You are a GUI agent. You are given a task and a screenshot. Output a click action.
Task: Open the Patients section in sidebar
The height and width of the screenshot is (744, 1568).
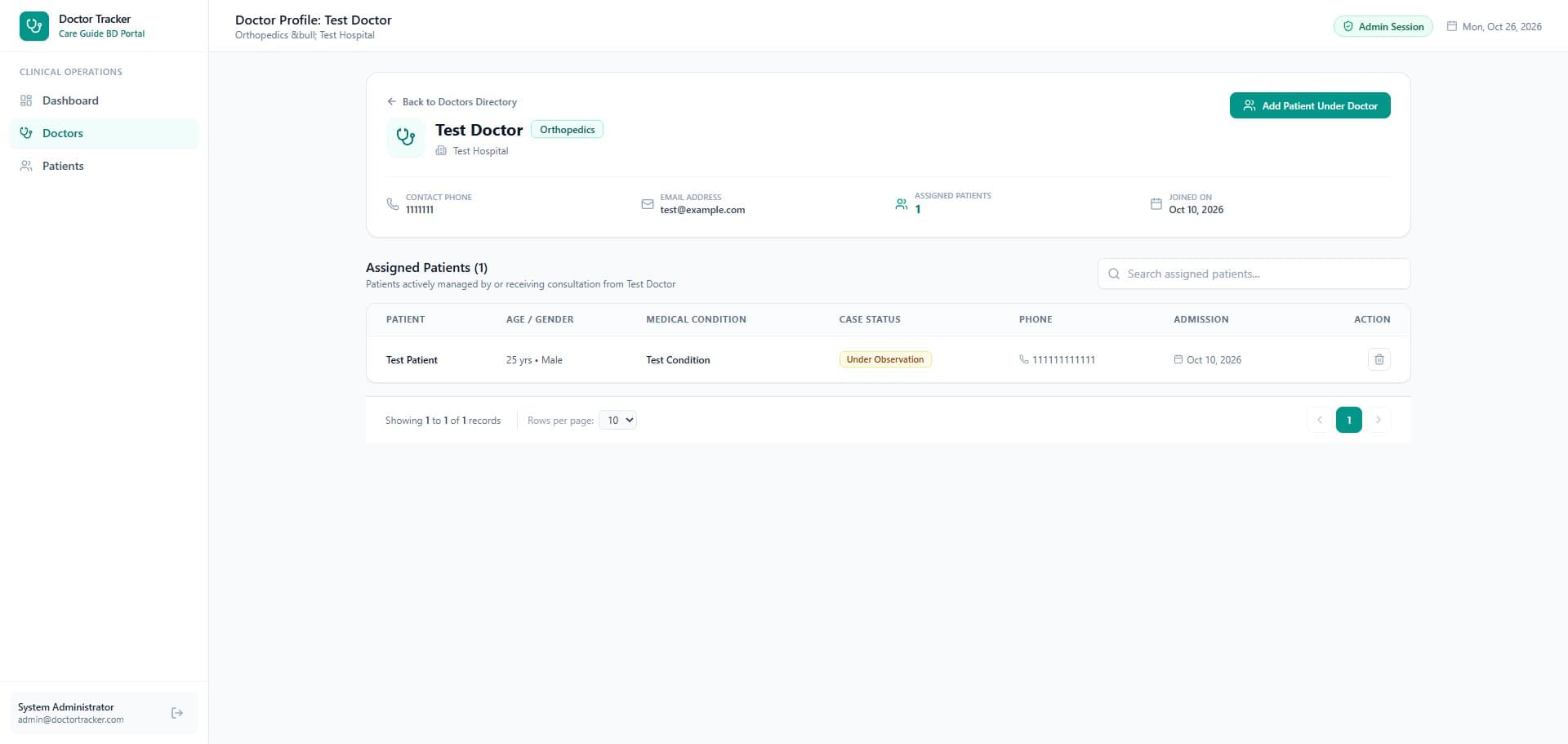(x=104, y=166)
